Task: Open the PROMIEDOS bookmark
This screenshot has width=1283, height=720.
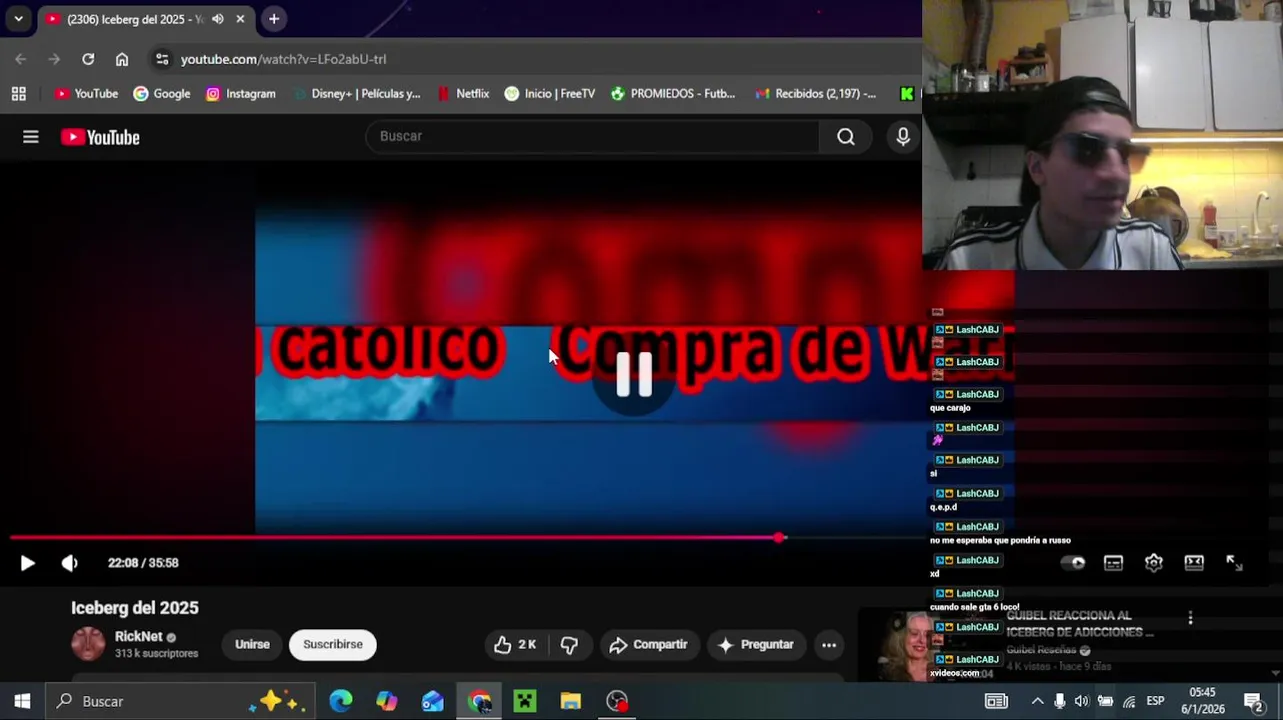Action: pyautogui.click(x=672, y=94)
